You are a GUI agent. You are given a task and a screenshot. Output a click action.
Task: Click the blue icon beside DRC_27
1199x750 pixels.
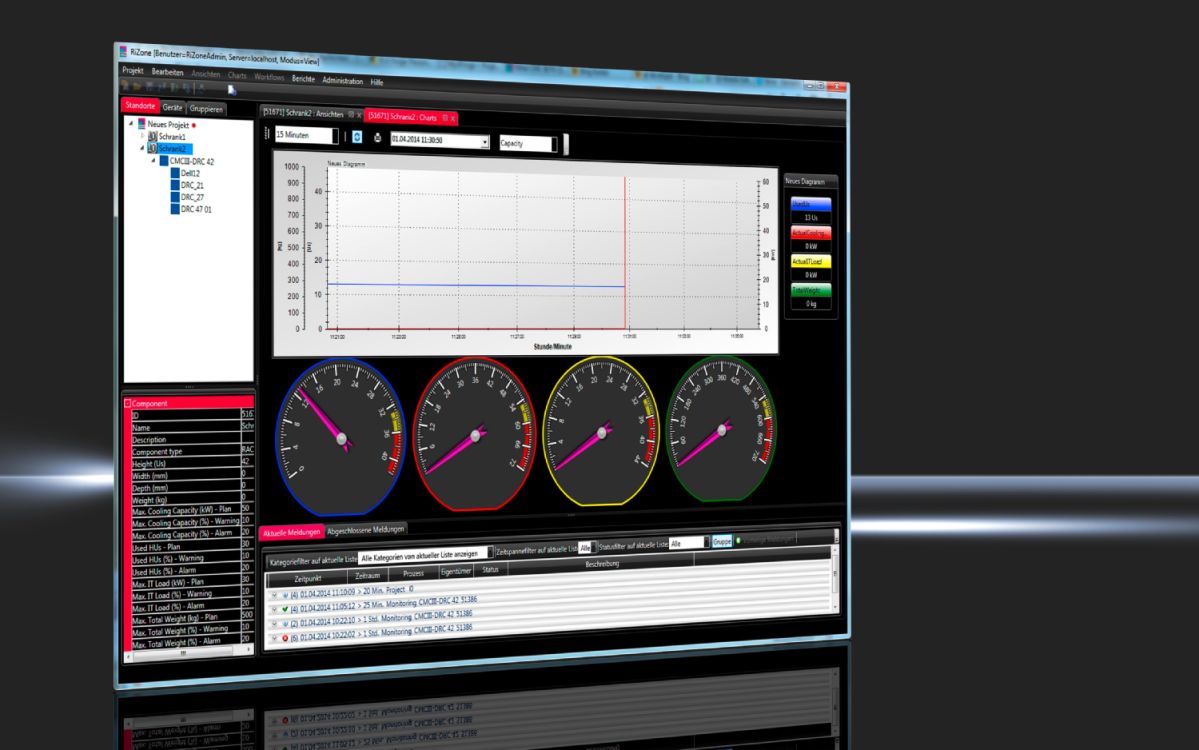pos(175,196)
